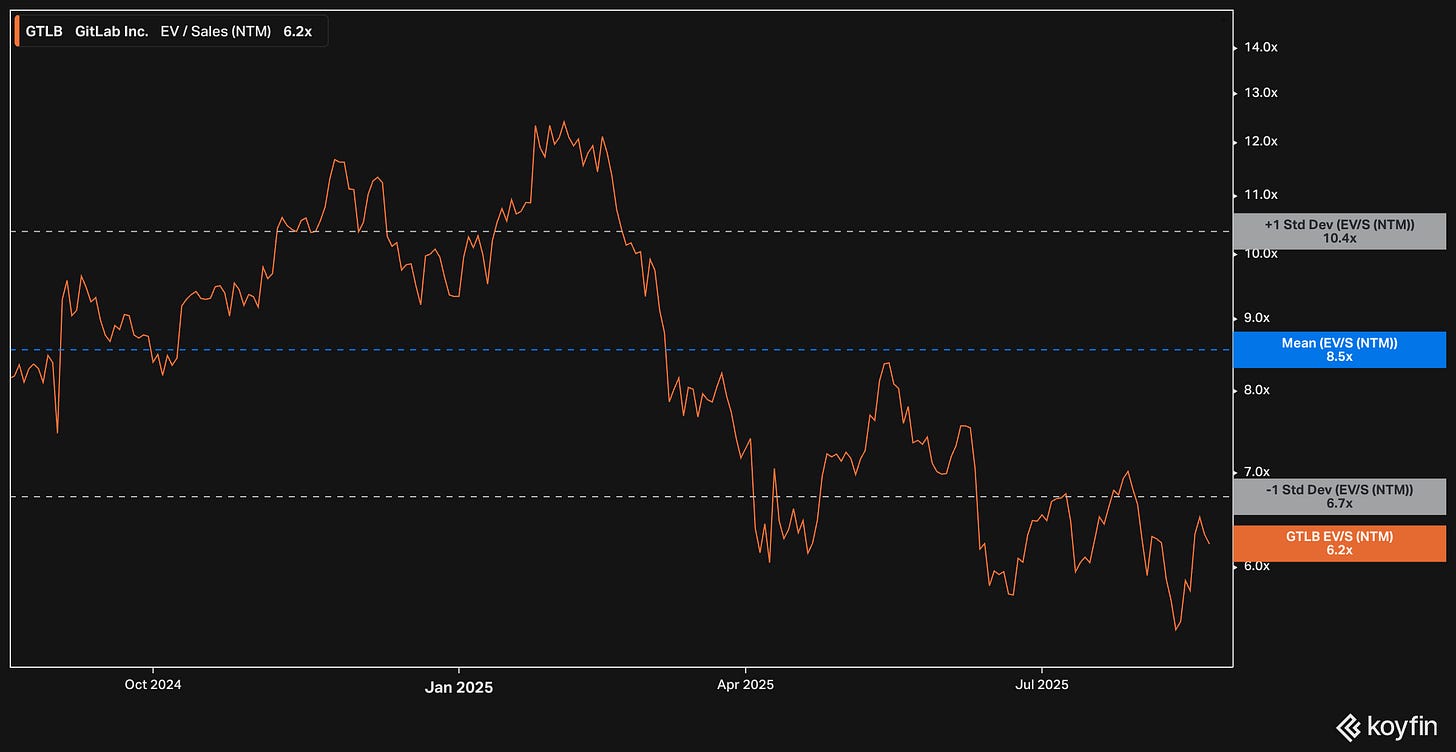Click the 6.2x value in the legend
The width and height of the screenshot is (1456, 752).
point(297,31)
